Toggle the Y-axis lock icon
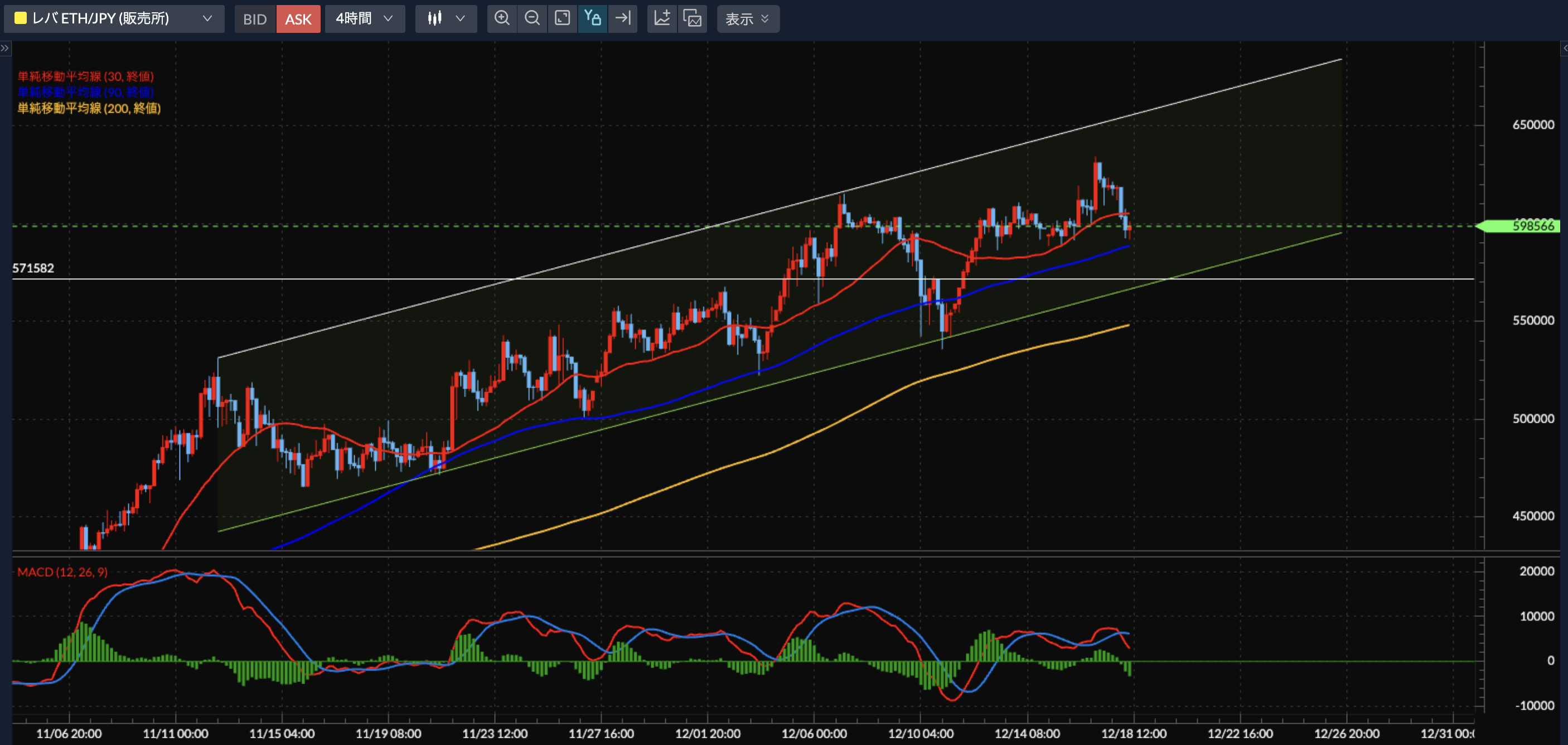This screenshot has width=1568, height=745. (593, 18)
